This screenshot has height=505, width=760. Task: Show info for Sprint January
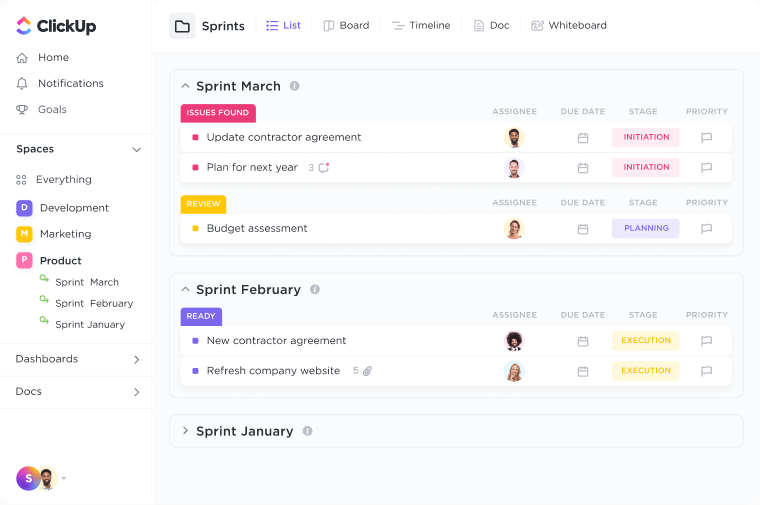307,431
